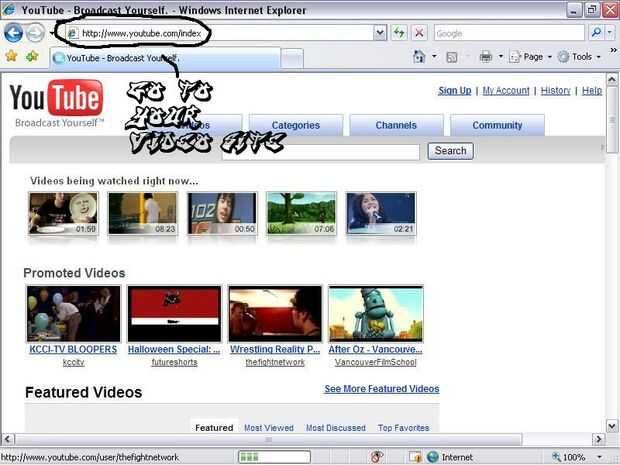Viewport: 620px width, 465px height.
Task: Click the page loading progress bar
Action: point(274,457)
